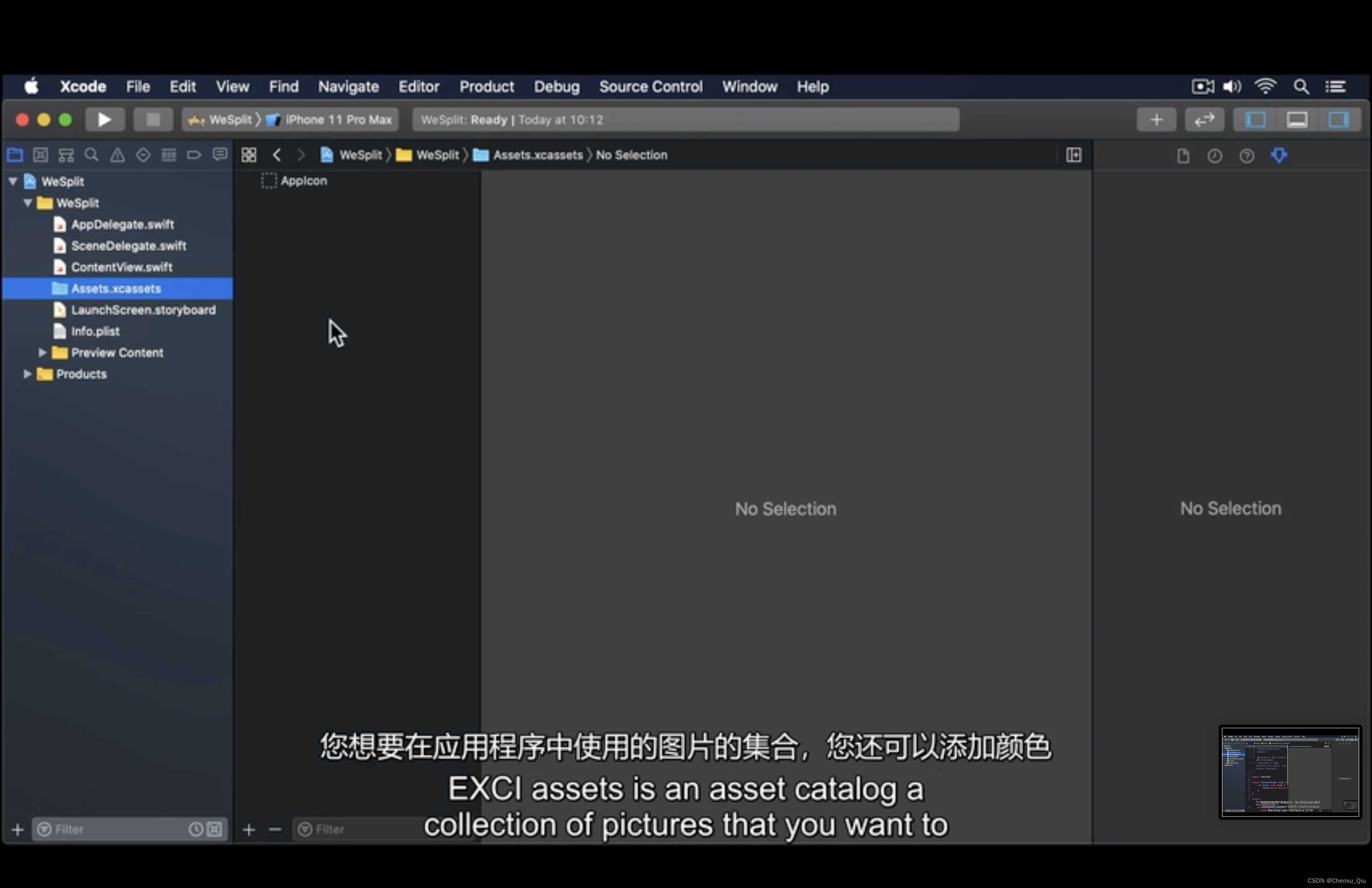Open the Source Control navigator icon
1372x888 pixels.
click(x=41, y=154)
